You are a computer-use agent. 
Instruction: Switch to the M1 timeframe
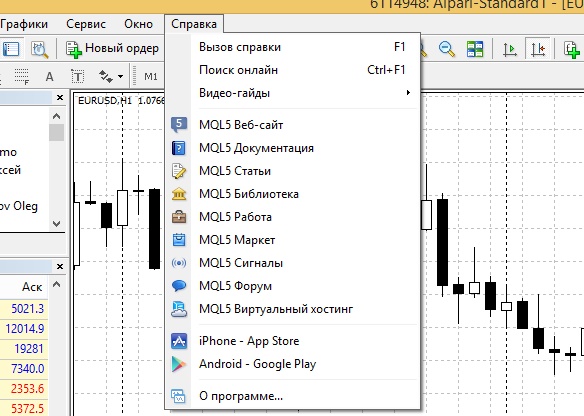point(150,77)
